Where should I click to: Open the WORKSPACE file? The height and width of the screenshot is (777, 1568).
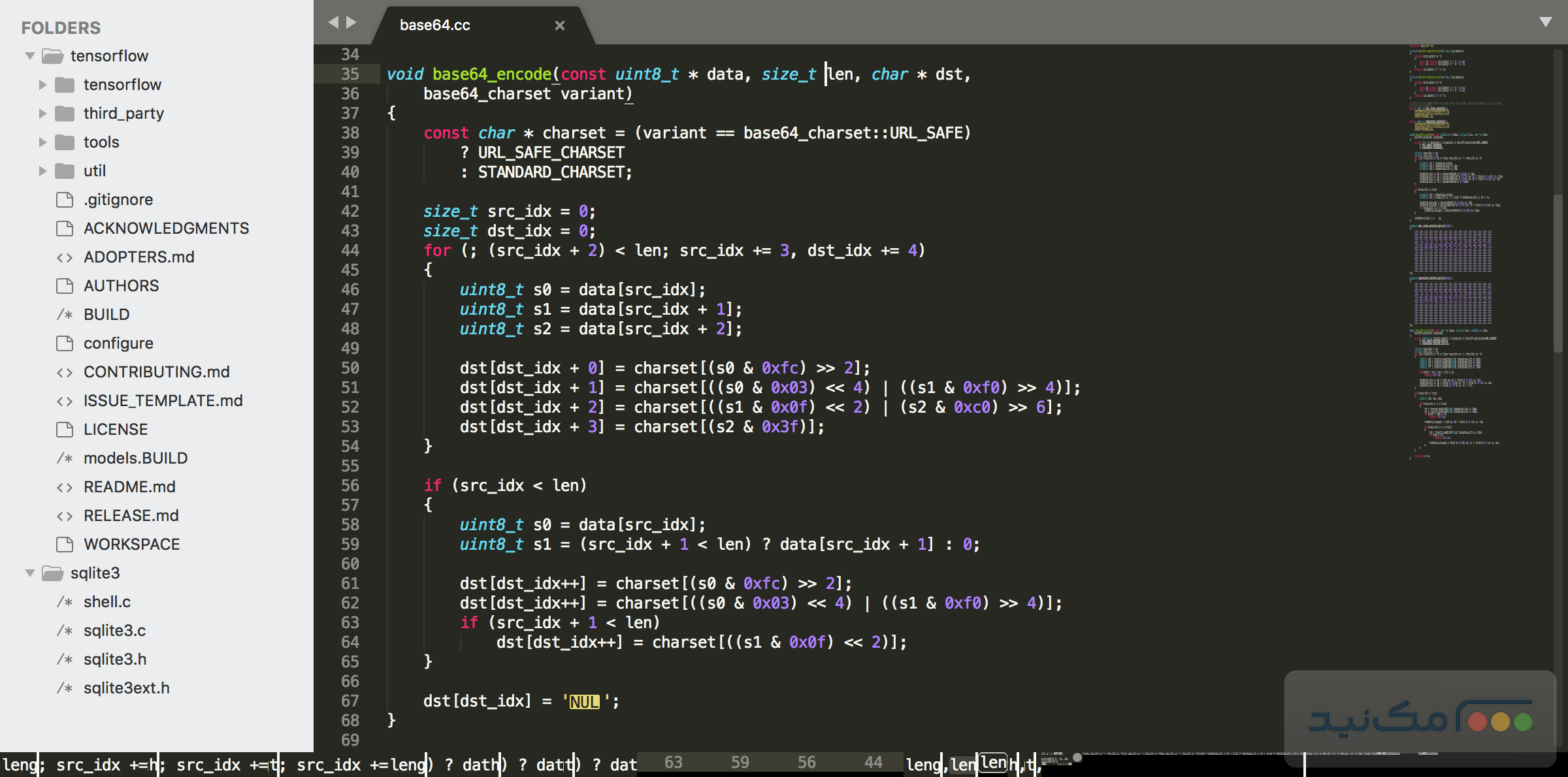tap(132, 544)
